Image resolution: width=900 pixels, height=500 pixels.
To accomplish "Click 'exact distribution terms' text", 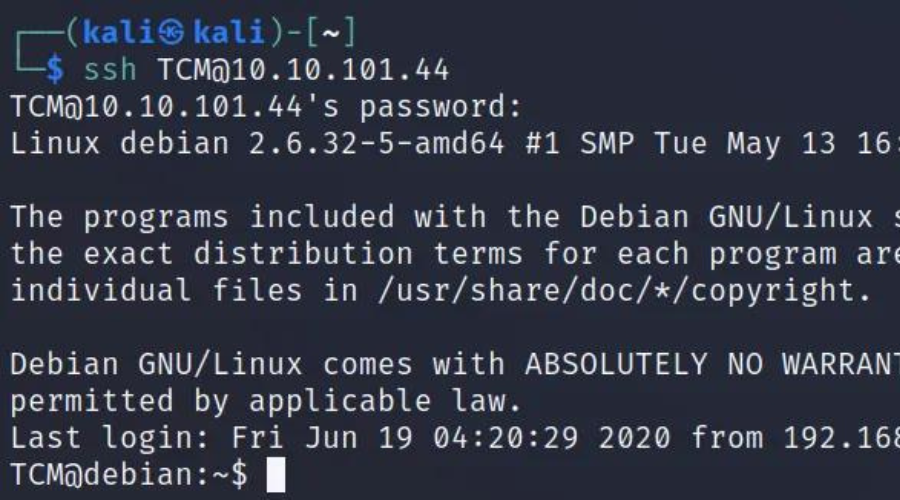I will 303,254.
